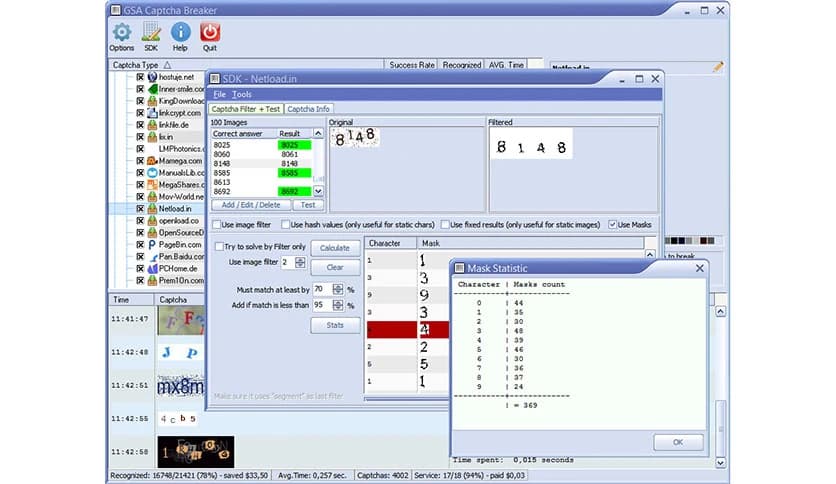Adjust Must match at least by spinner
This screenshot has height=484, width=836.
pos(338,289)
